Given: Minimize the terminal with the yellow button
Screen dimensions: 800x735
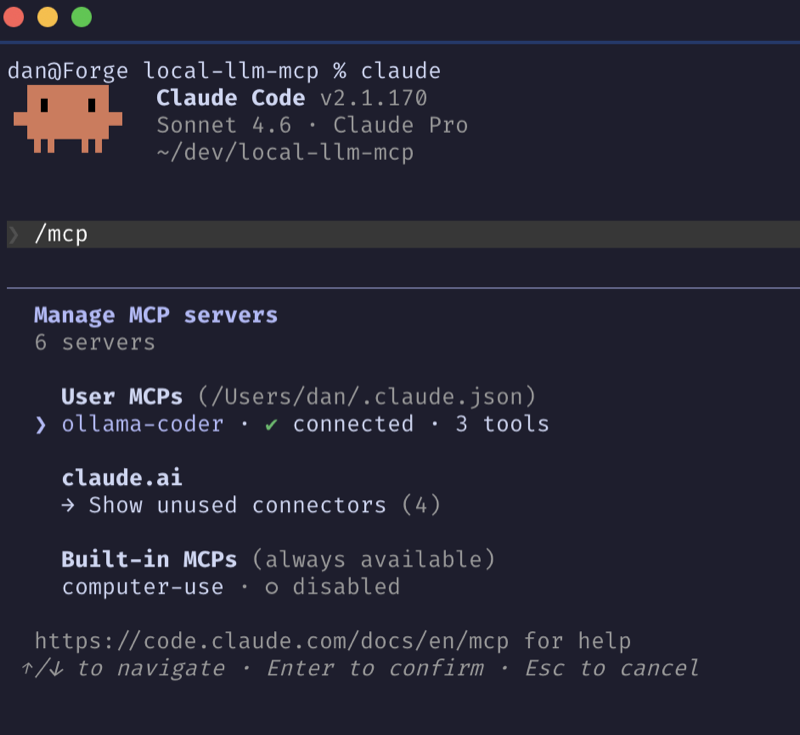Looking at the screenshot, I should click(x=47, y=17).
